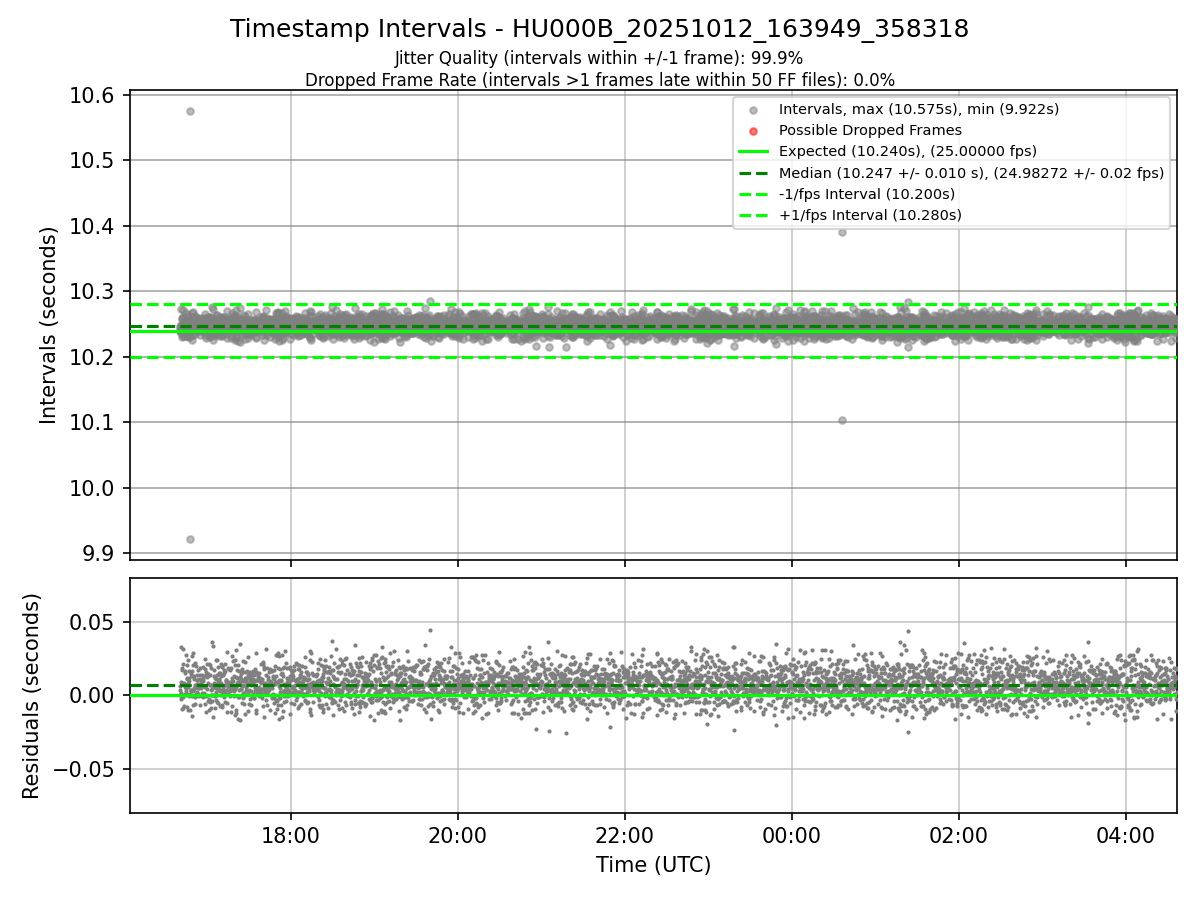Click the outlier point near 10.39s after 00:00
This screenshot has width=1200, height=900.
(842, 232)
